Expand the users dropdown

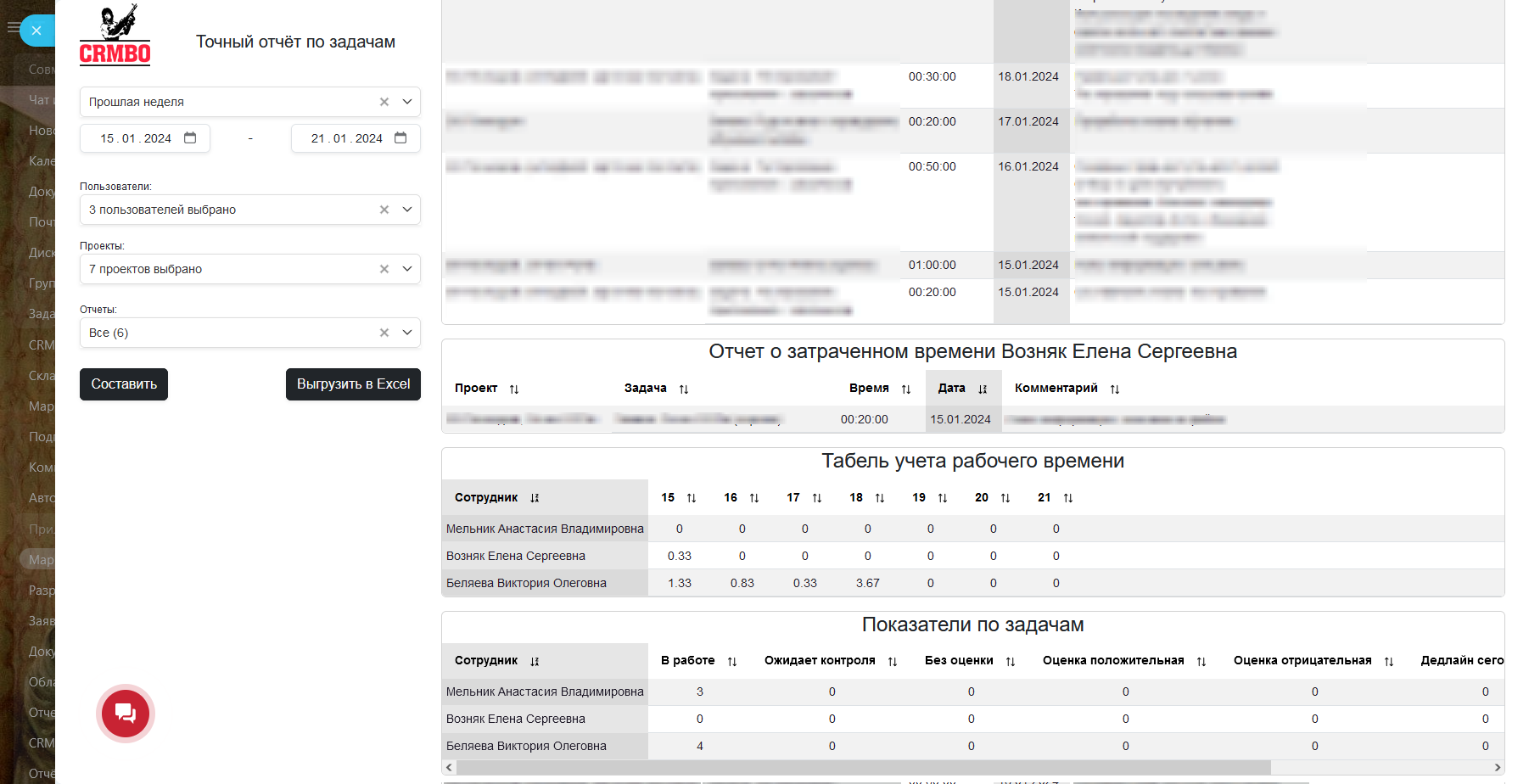point(407,210)
